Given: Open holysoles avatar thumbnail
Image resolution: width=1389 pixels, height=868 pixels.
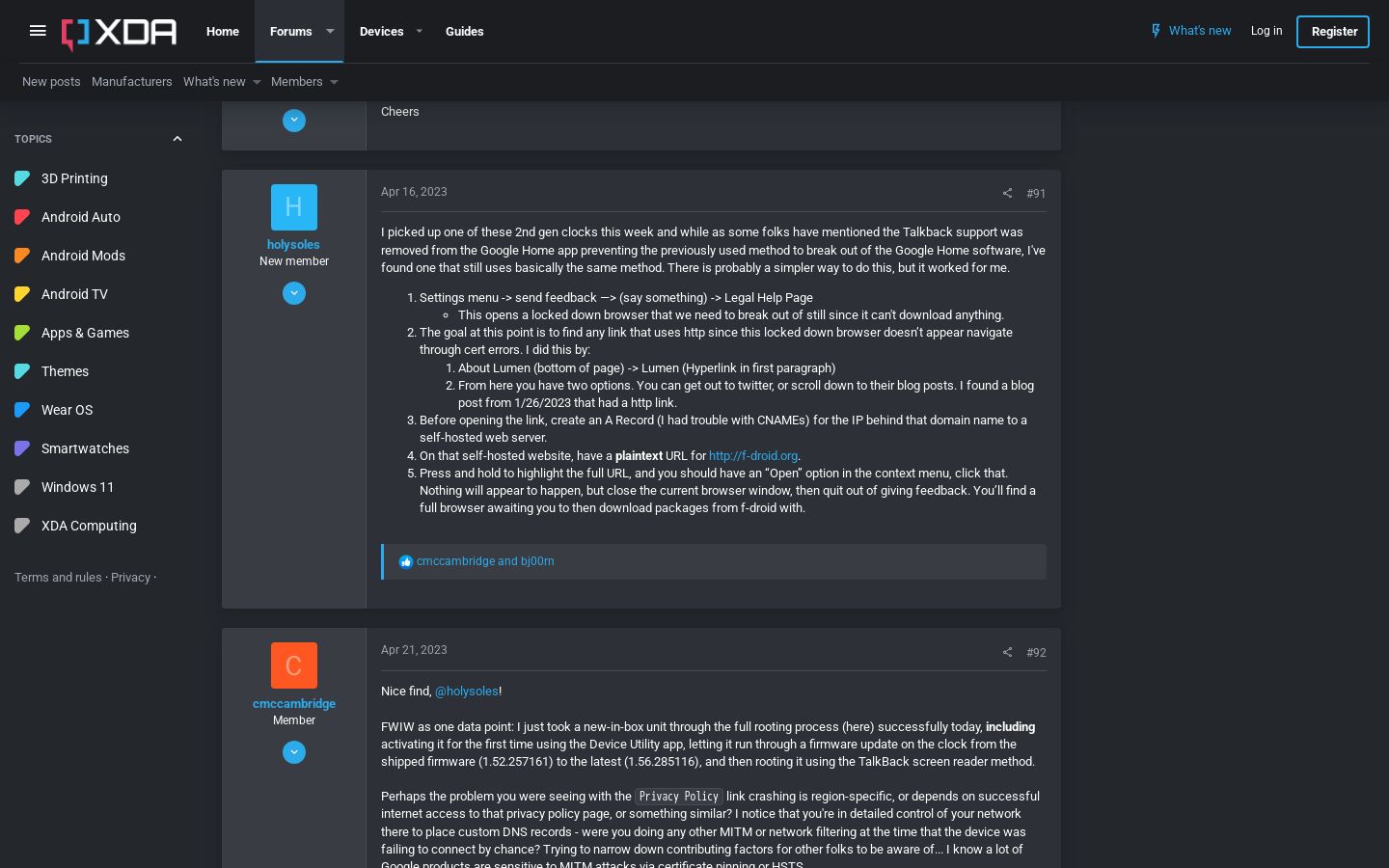Looking at the screenshot, I should pyautogui.click(x=294, y=207).
